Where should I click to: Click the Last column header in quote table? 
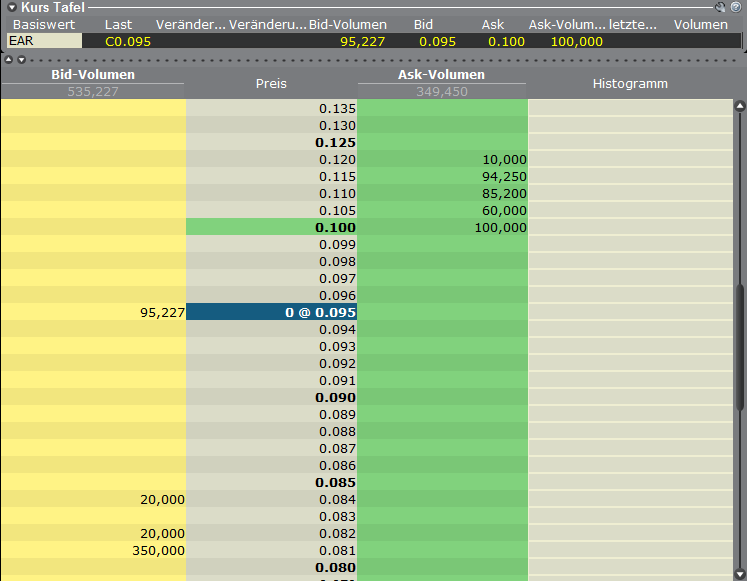(x=118, y=24)
